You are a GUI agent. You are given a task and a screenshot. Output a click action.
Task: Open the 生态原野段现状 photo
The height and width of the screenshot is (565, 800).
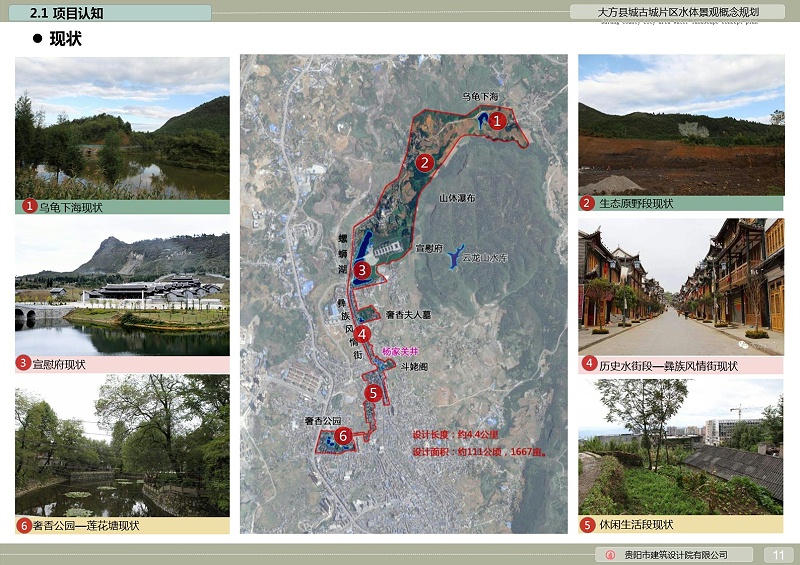(x=681, y=124)
